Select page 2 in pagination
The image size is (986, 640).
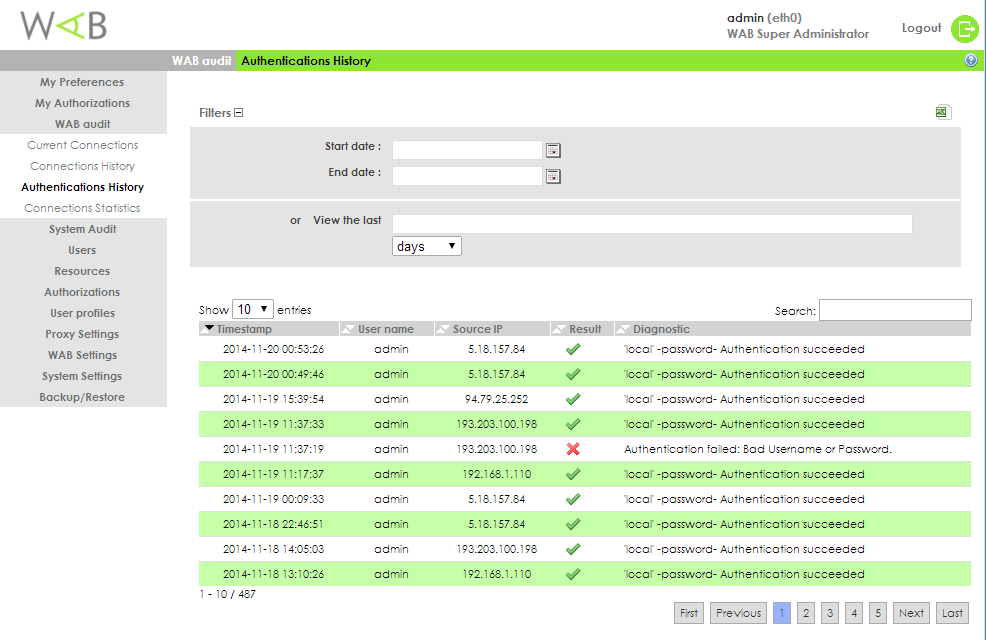click(806, 613)
